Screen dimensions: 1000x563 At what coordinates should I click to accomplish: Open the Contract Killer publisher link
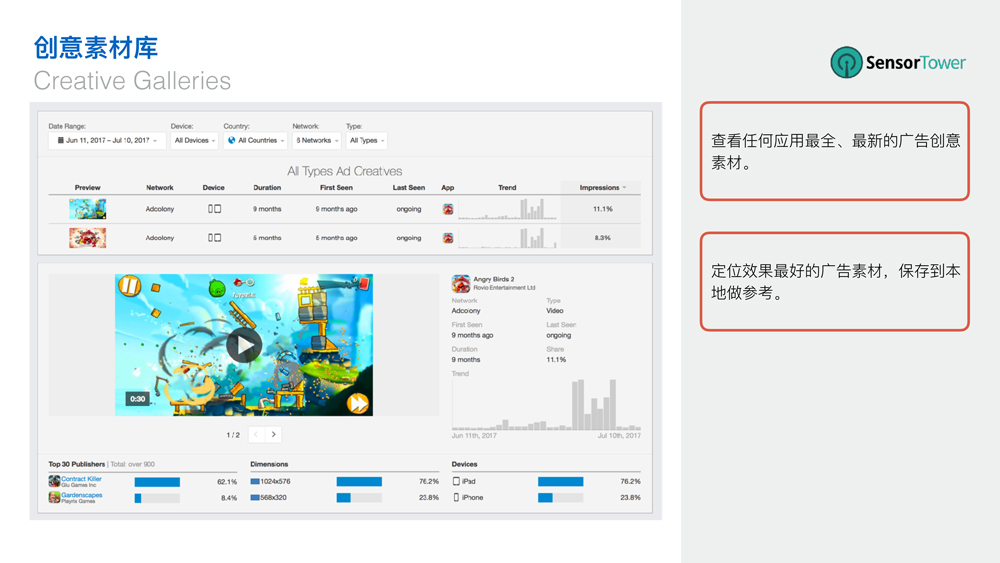point(81,479)
